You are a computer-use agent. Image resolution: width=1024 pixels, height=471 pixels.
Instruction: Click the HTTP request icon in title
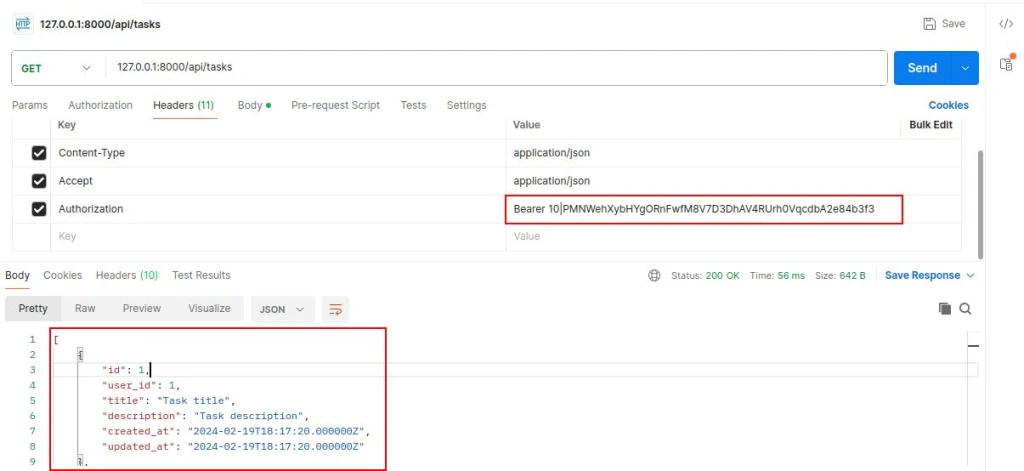(22, 24)
